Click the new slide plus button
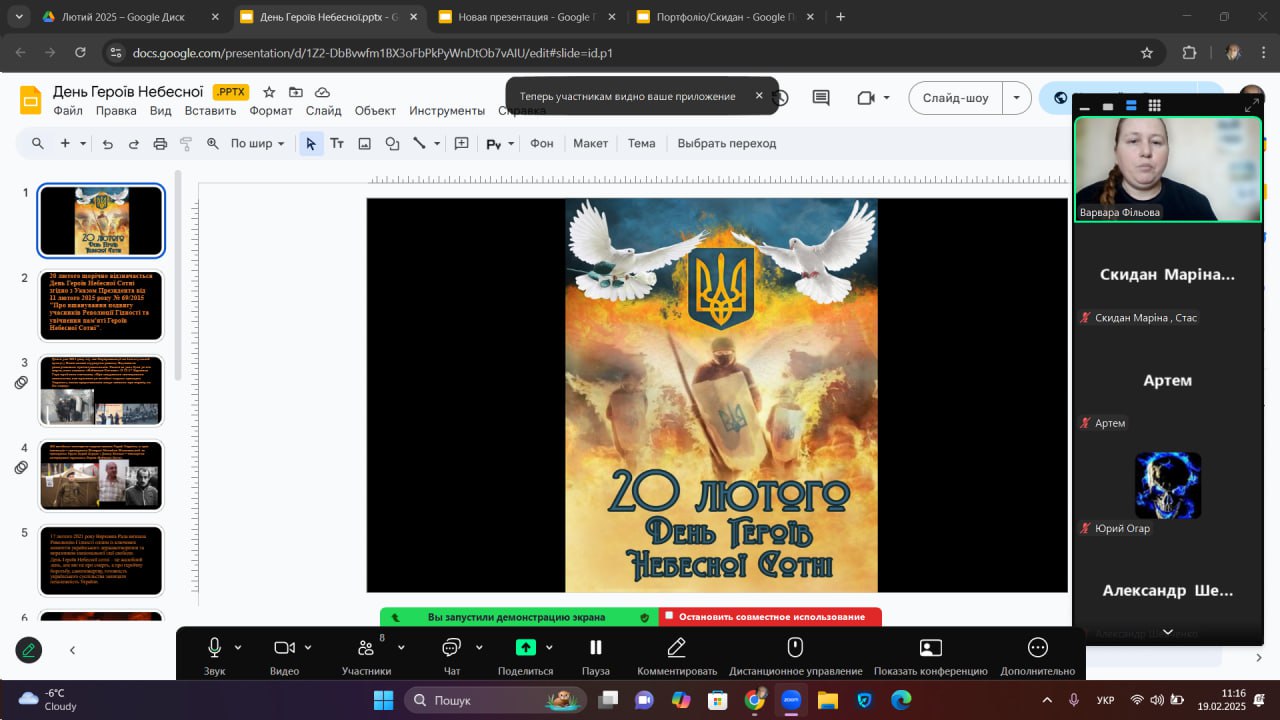 pos(65,143)
